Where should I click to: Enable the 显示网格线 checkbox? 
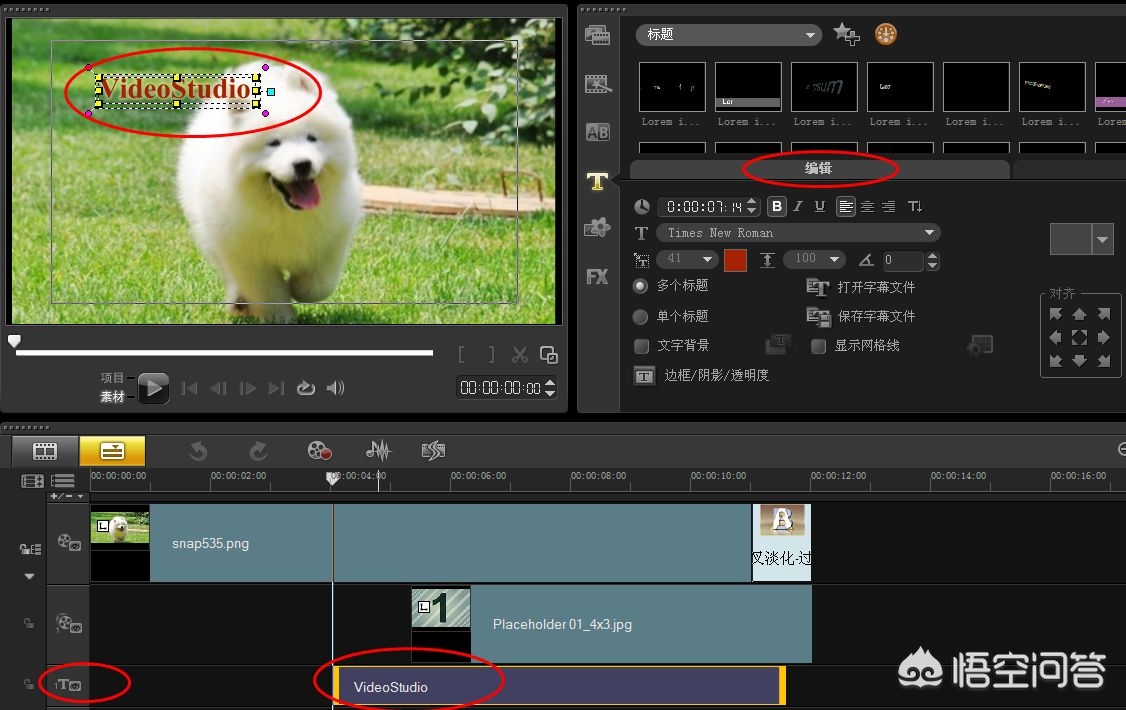tap(818, 346)
